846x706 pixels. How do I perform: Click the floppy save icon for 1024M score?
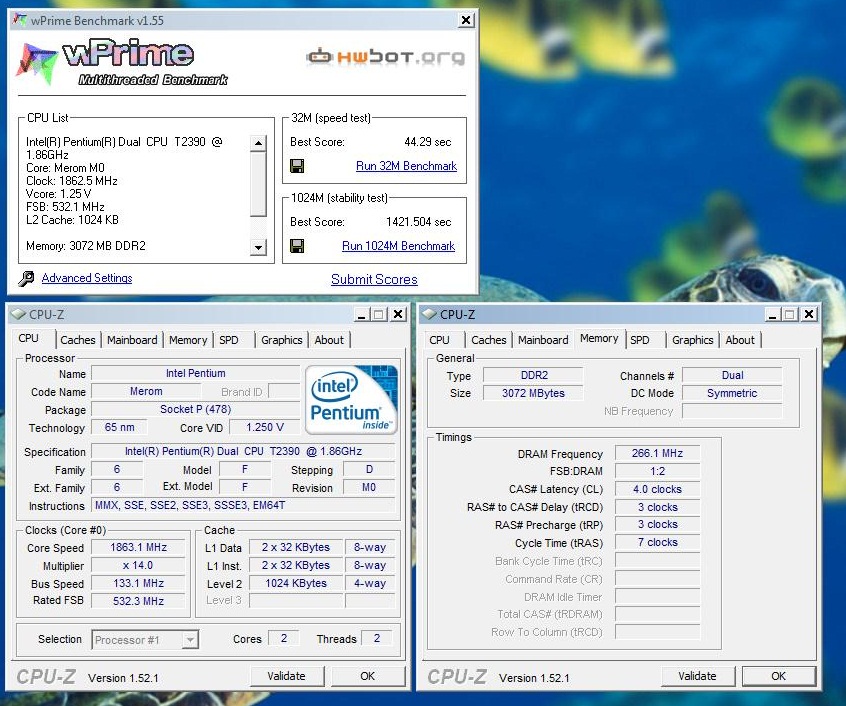(x=297, y=246)
